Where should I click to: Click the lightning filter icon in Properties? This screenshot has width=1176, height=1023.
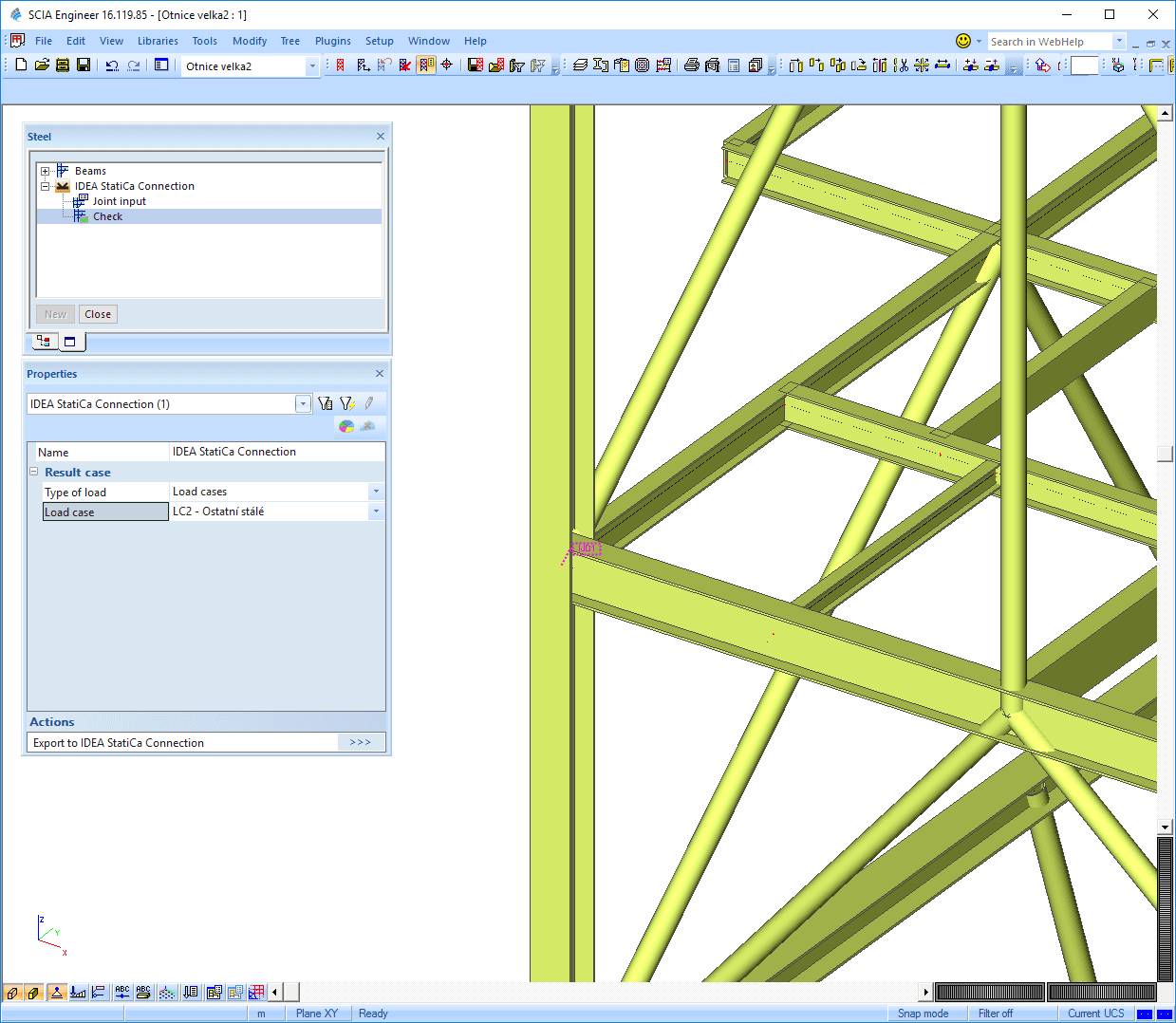click(x=347, y=403)
